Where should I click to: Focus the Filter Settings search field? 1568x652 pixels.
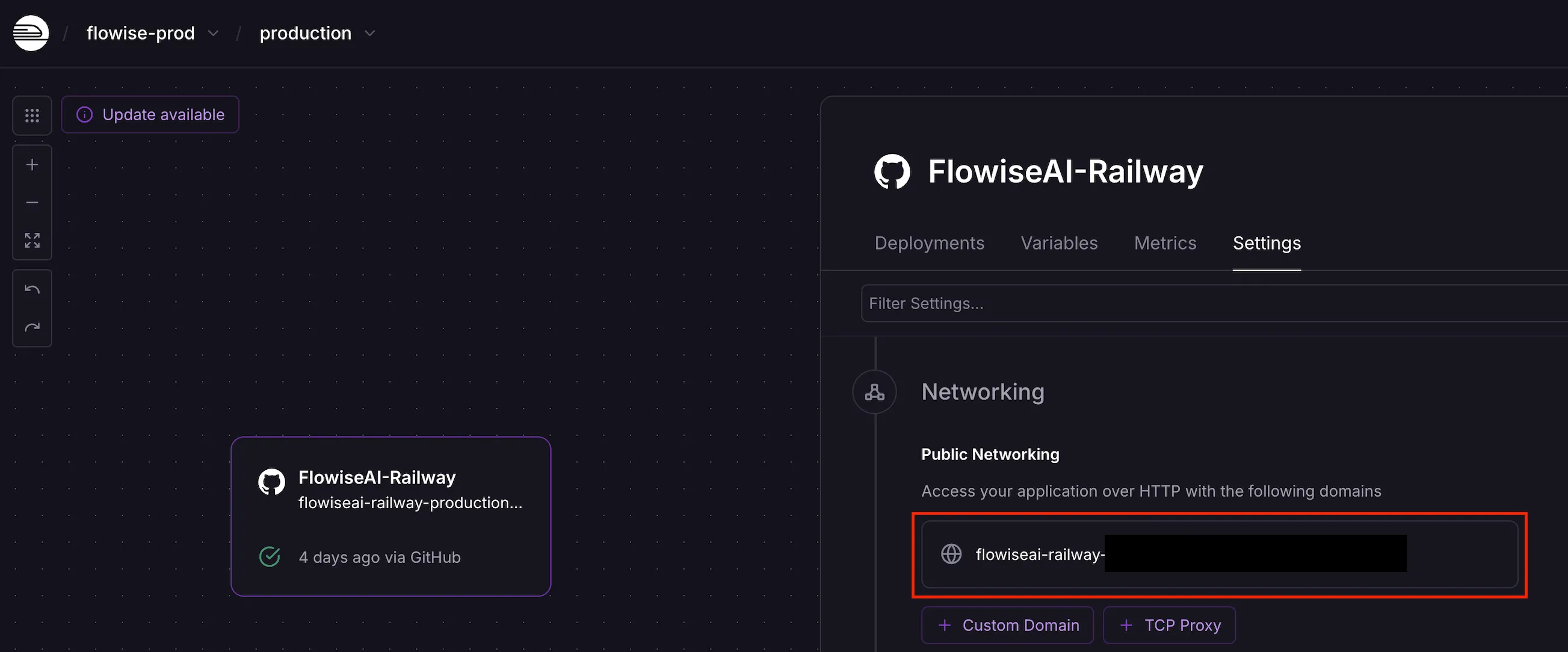point(1211,304)
